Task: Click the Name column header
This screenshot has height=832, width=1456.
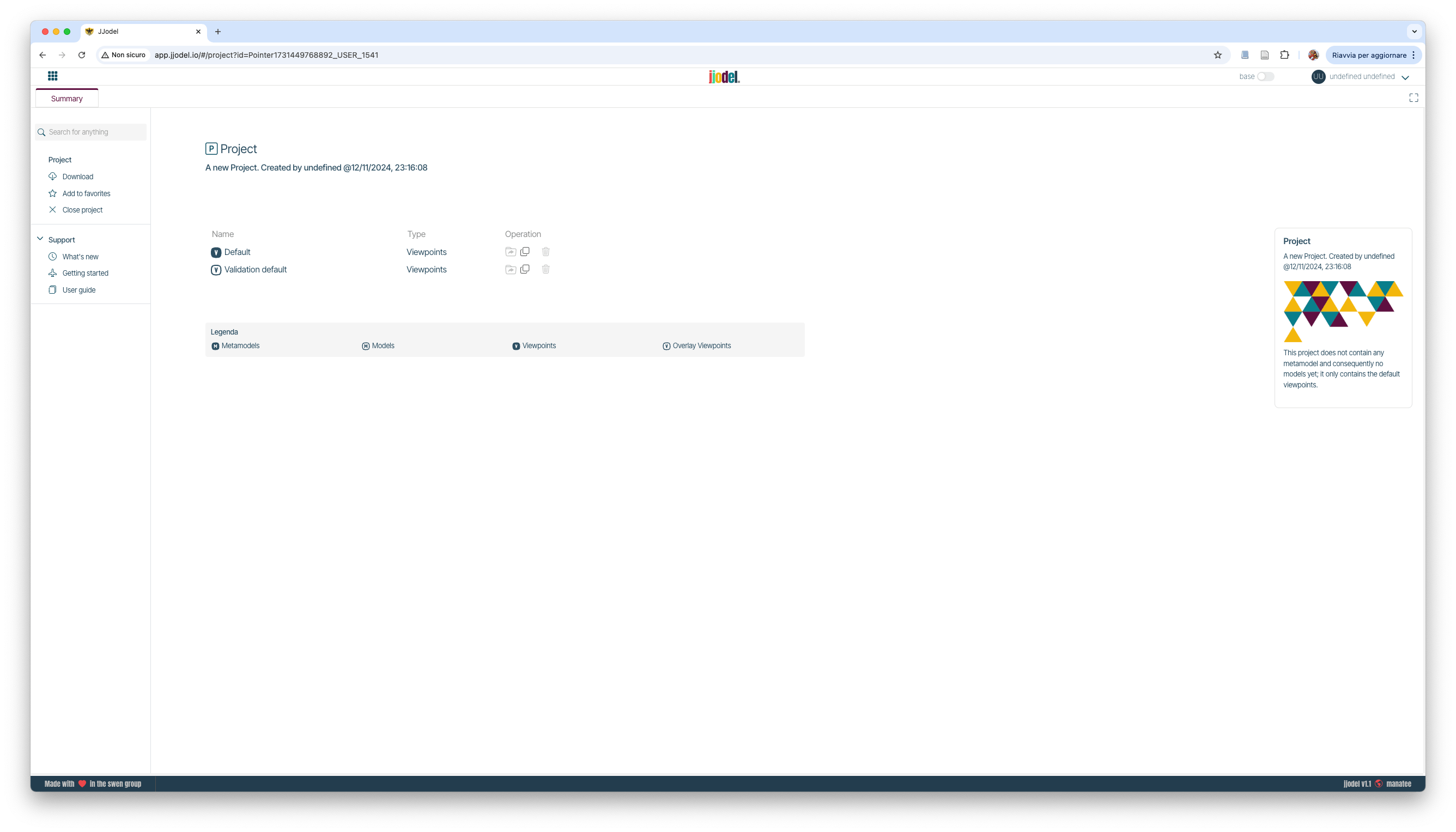Action: 223,234
